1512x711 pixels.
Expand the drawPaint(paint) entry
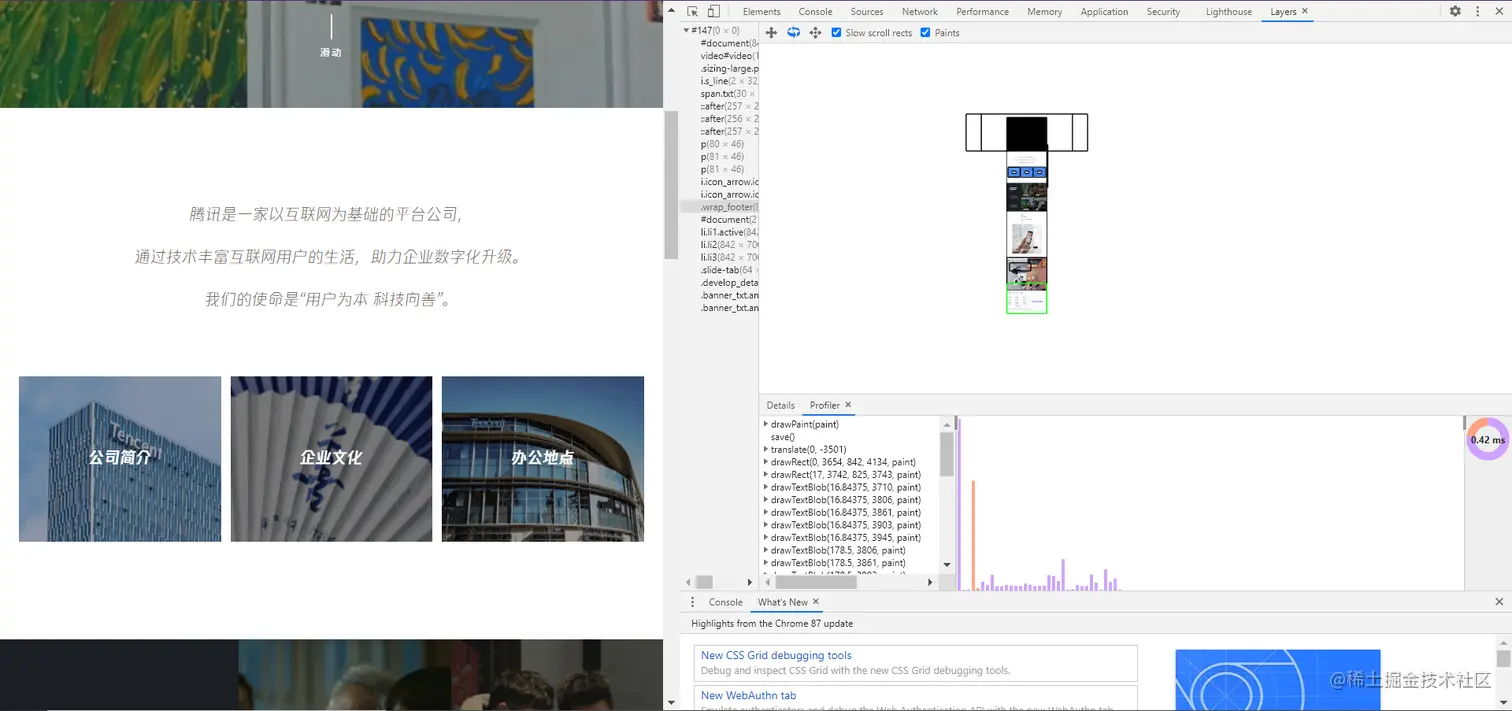(x=766, y=425)
